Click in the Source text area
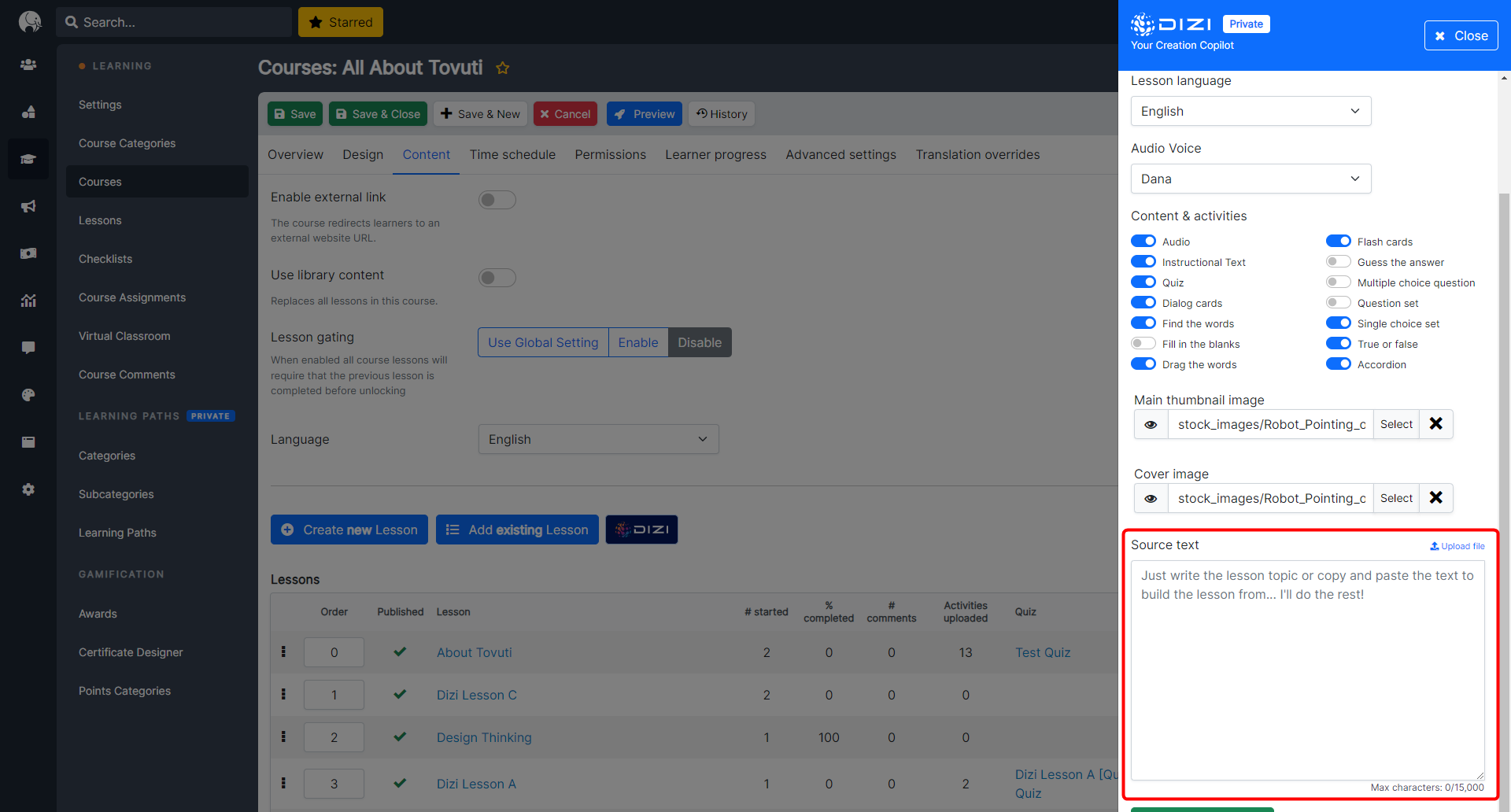This screenshot has height=812, width=1511. coord(1307,670)
